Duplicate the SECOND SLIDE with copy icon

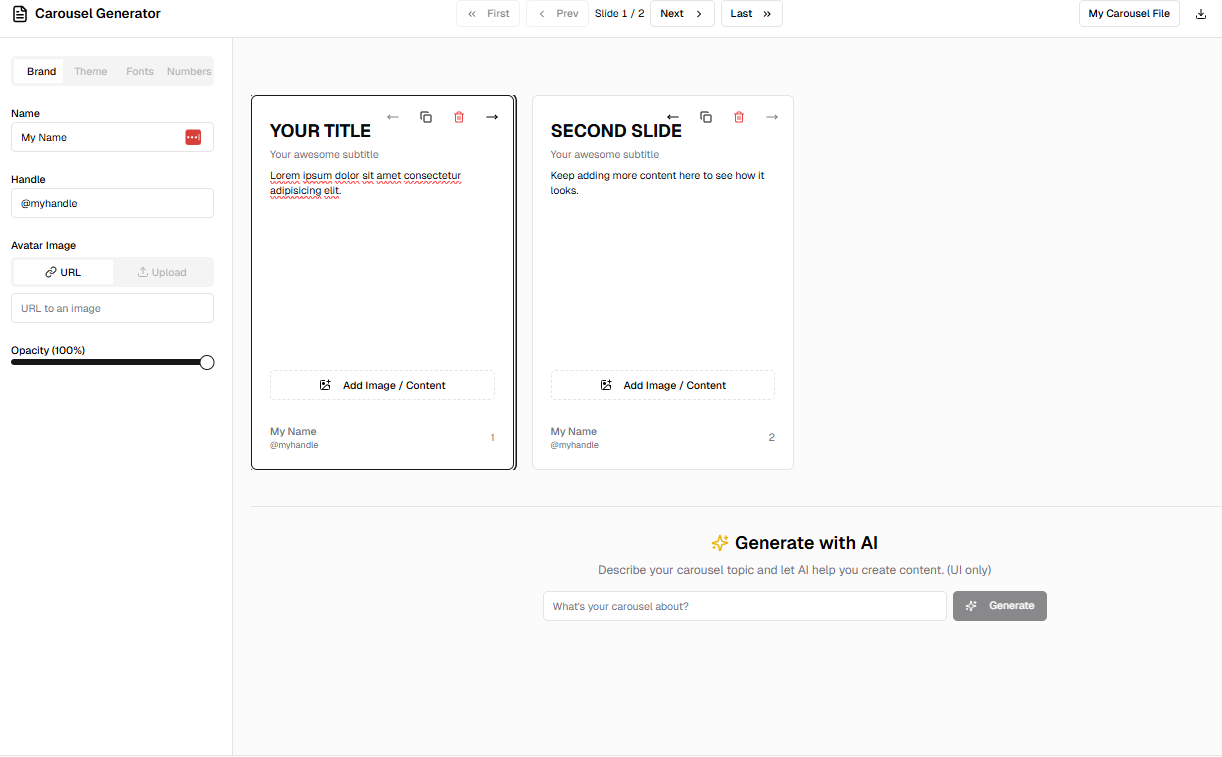(x=706, y=117)
